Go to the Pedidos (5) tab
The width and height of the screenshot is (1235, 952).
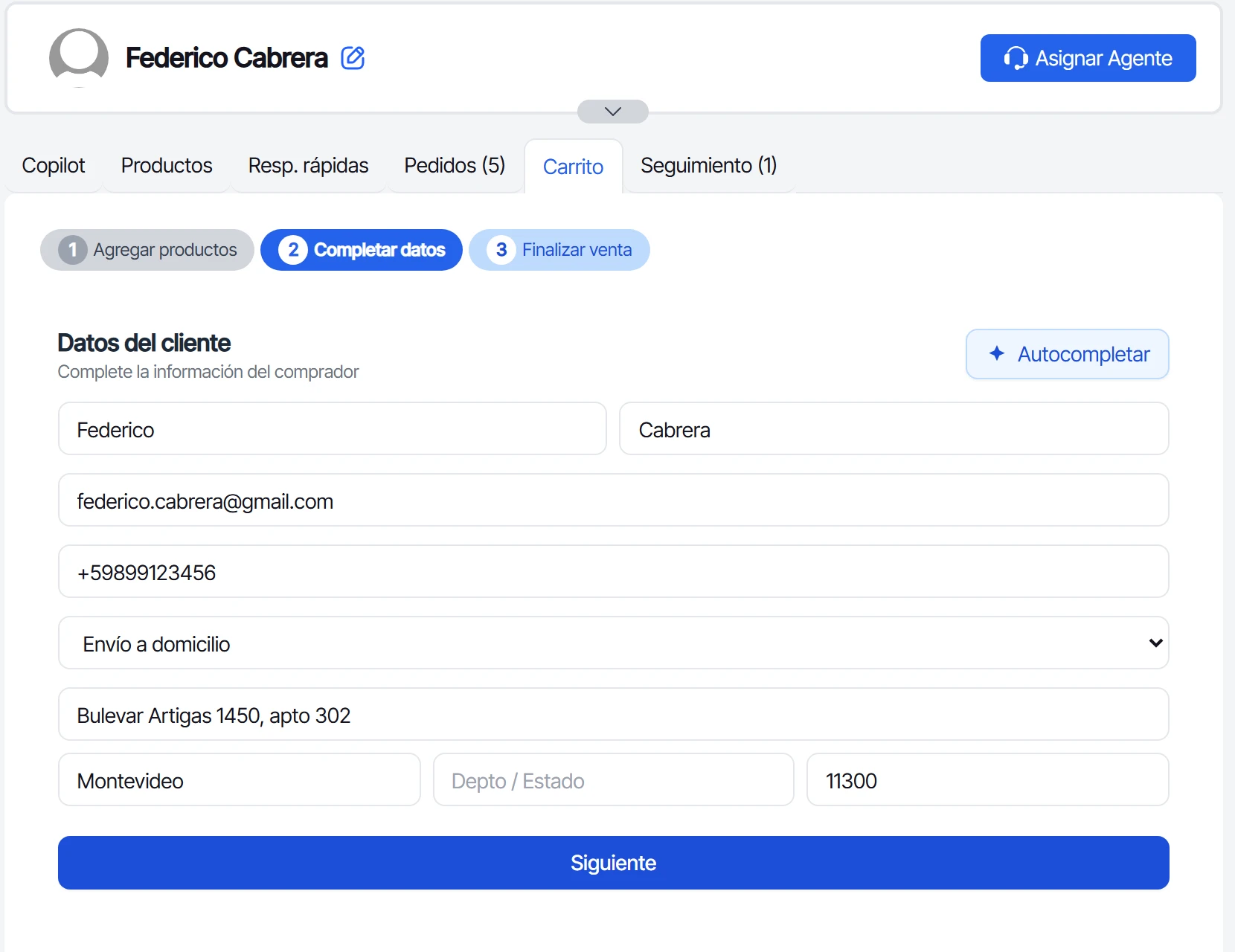[x=455, y=165]
